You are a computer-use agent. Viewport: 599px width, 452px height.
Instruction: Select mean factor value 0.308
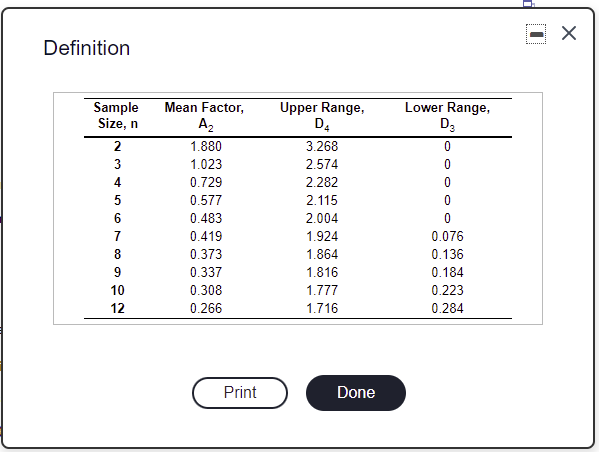(x=206, y=290)
